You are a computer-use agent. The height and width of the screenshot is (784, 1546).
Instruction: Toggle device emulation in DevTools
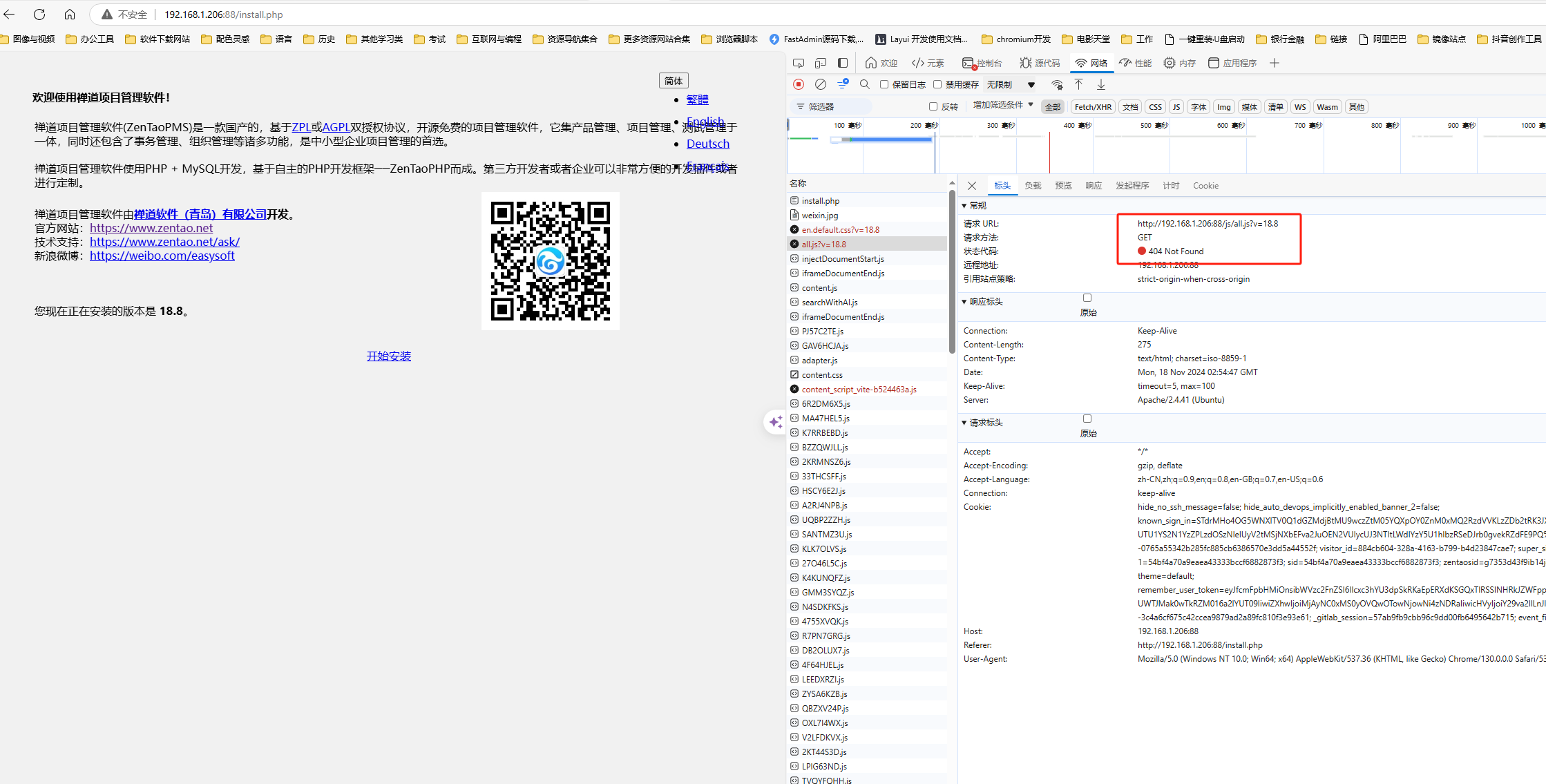pos(821,63)
